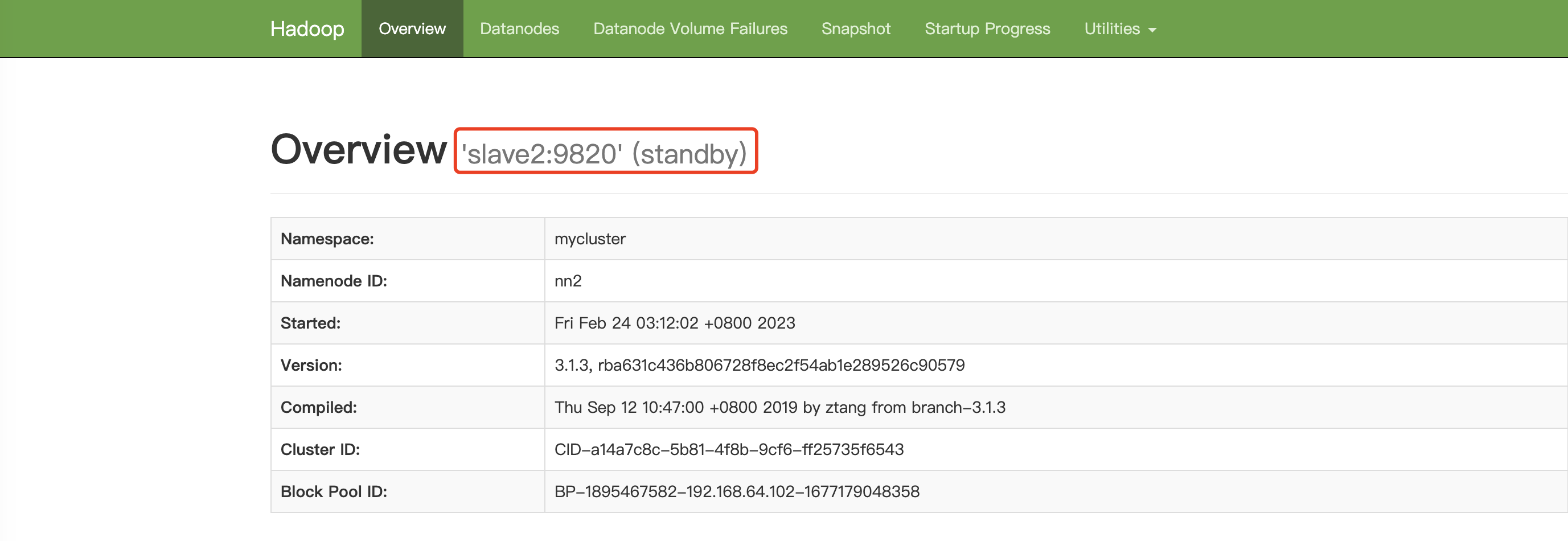Select the Namespace: label cell

(407, 239)
